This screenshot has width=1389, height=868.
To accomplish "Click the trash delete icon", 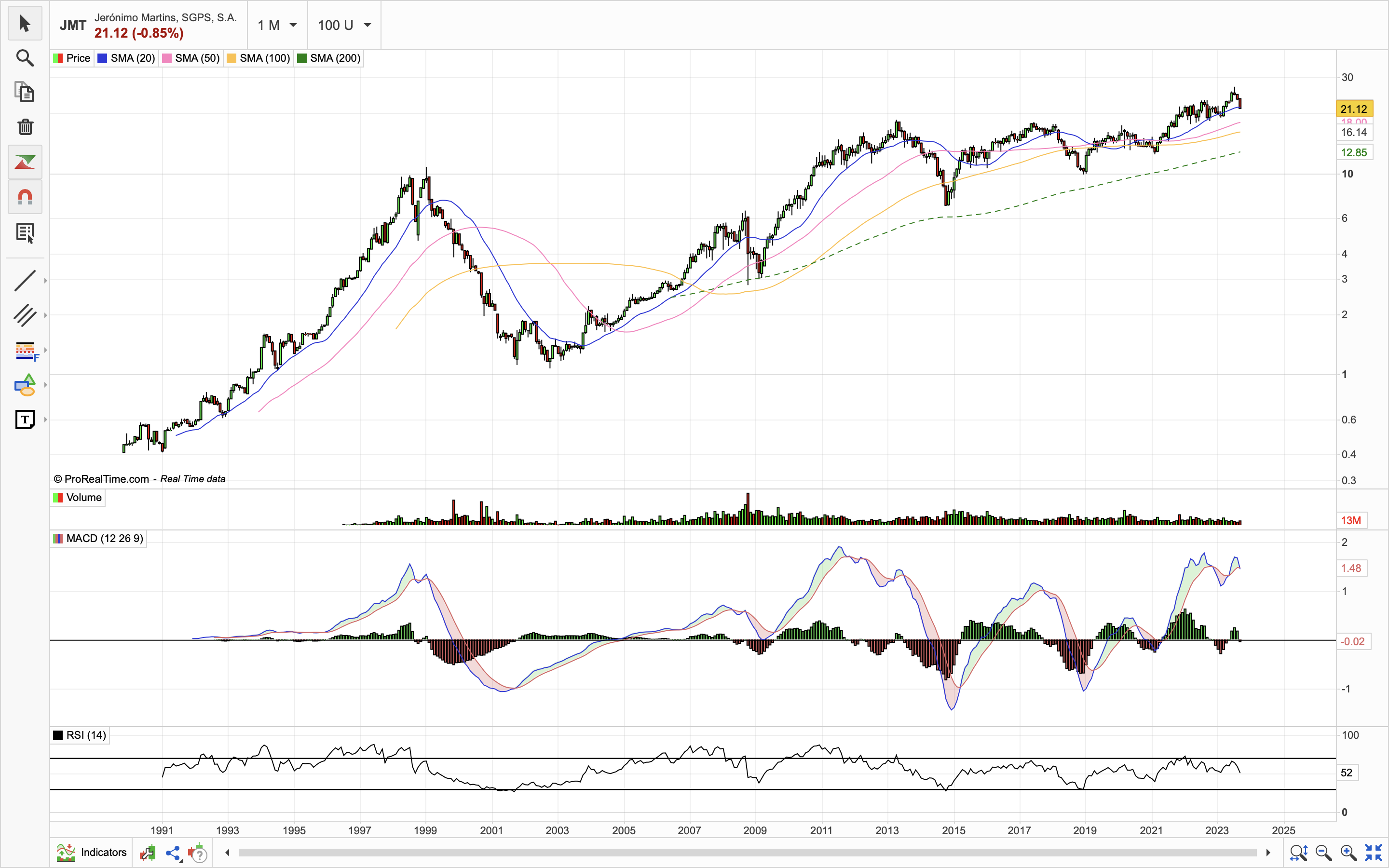I will click(25, 127).
